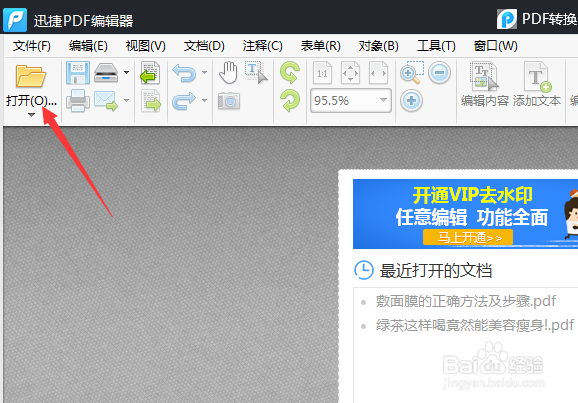Expand the Undo history dropdown arrow
Image resolution: width=578 pixels, height=403 pixels.
click(204, 72)
